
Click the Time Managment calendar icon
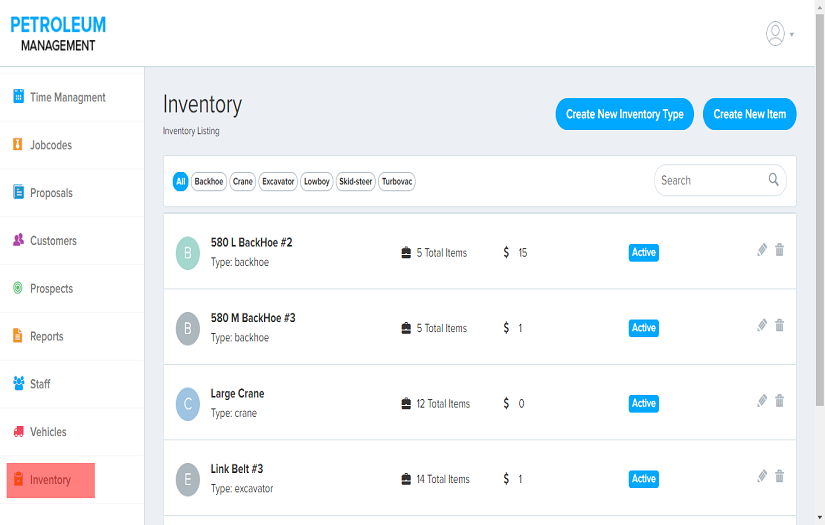point(18,96)
